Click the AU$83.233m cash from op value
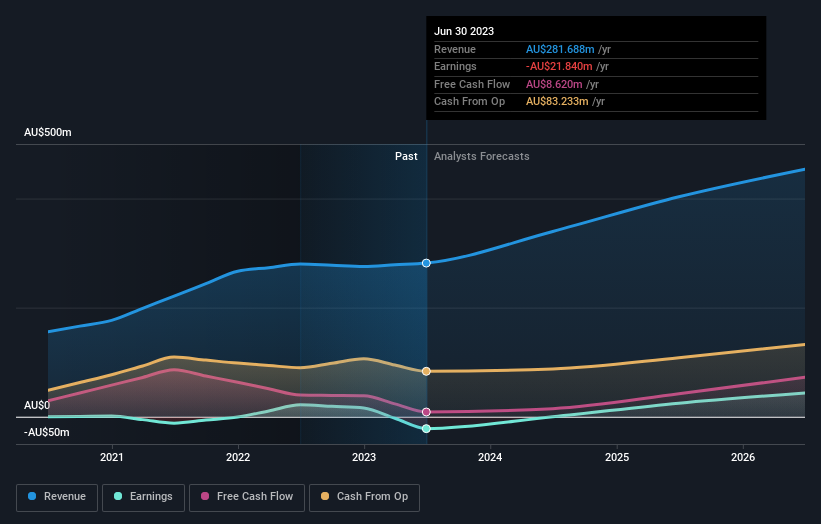 click(557, 102)
